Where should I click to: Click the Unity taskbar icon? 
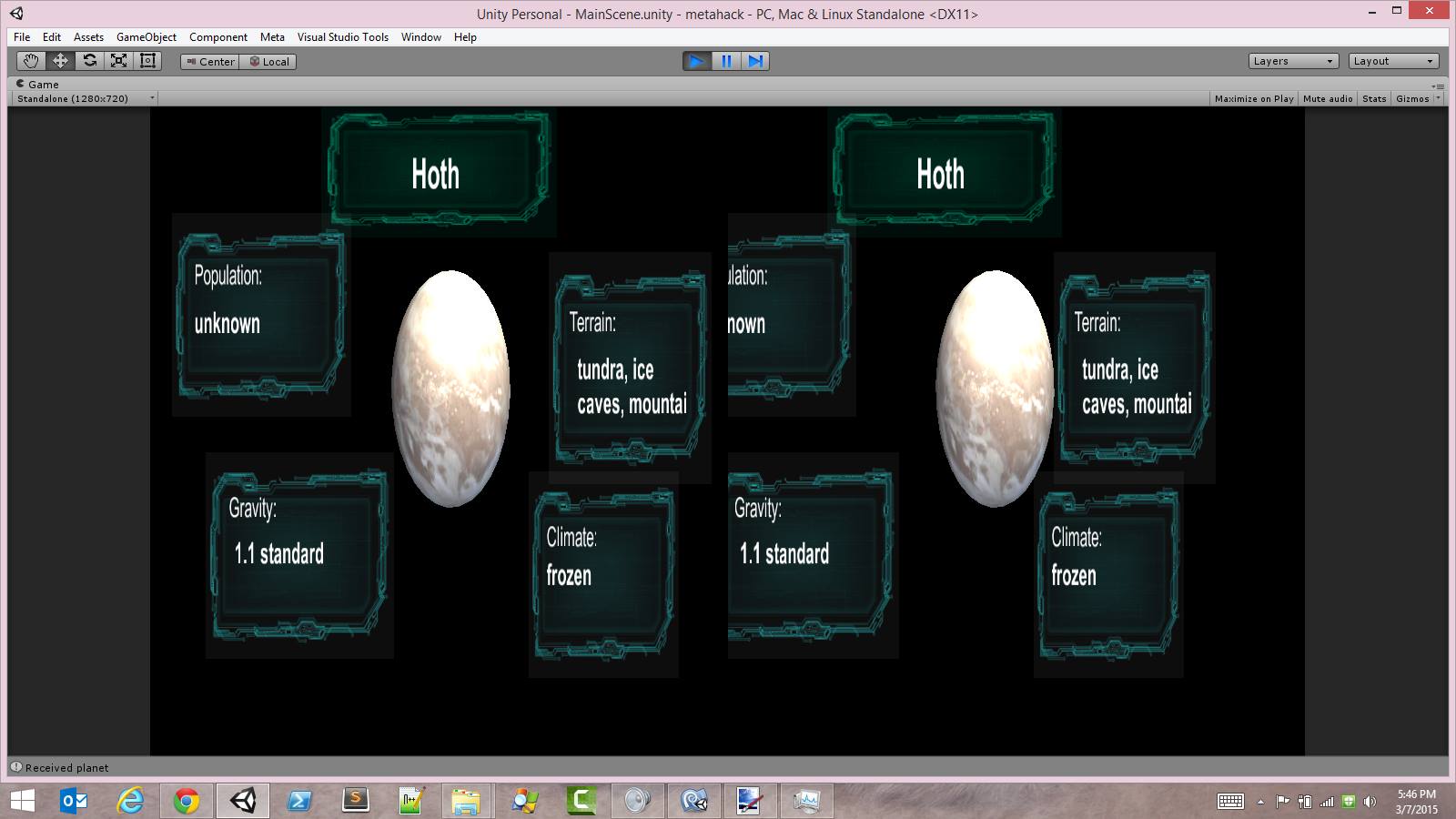point(243,801)
